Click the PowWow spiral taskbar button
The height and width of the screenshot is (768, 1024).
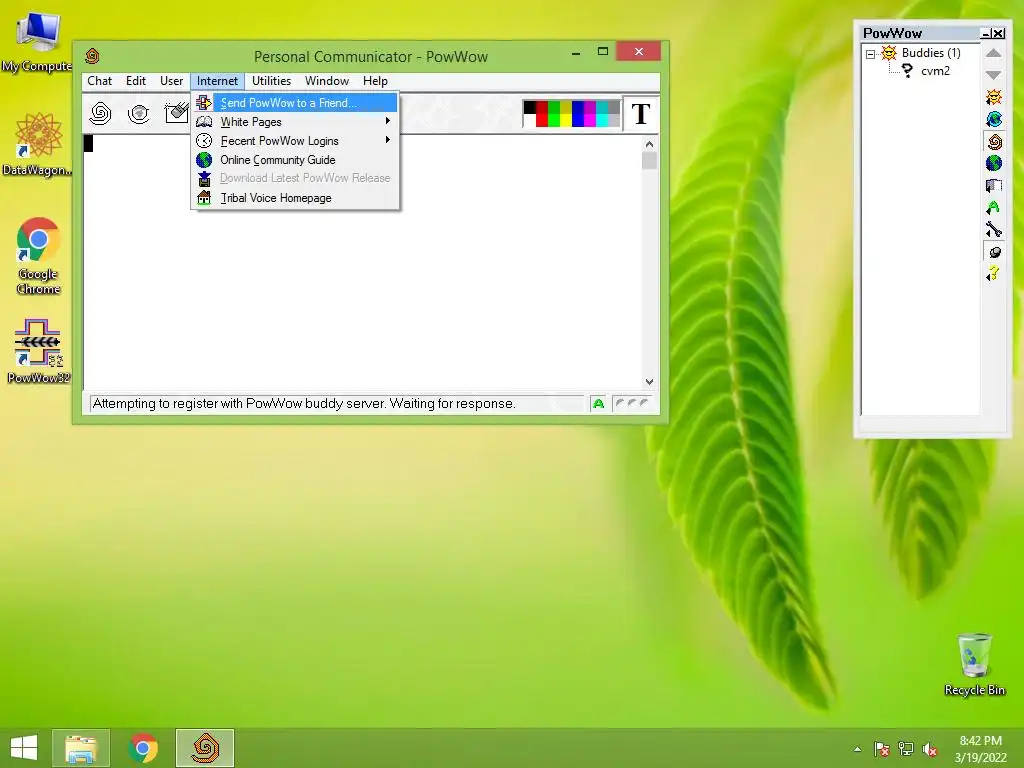point(204,748)
